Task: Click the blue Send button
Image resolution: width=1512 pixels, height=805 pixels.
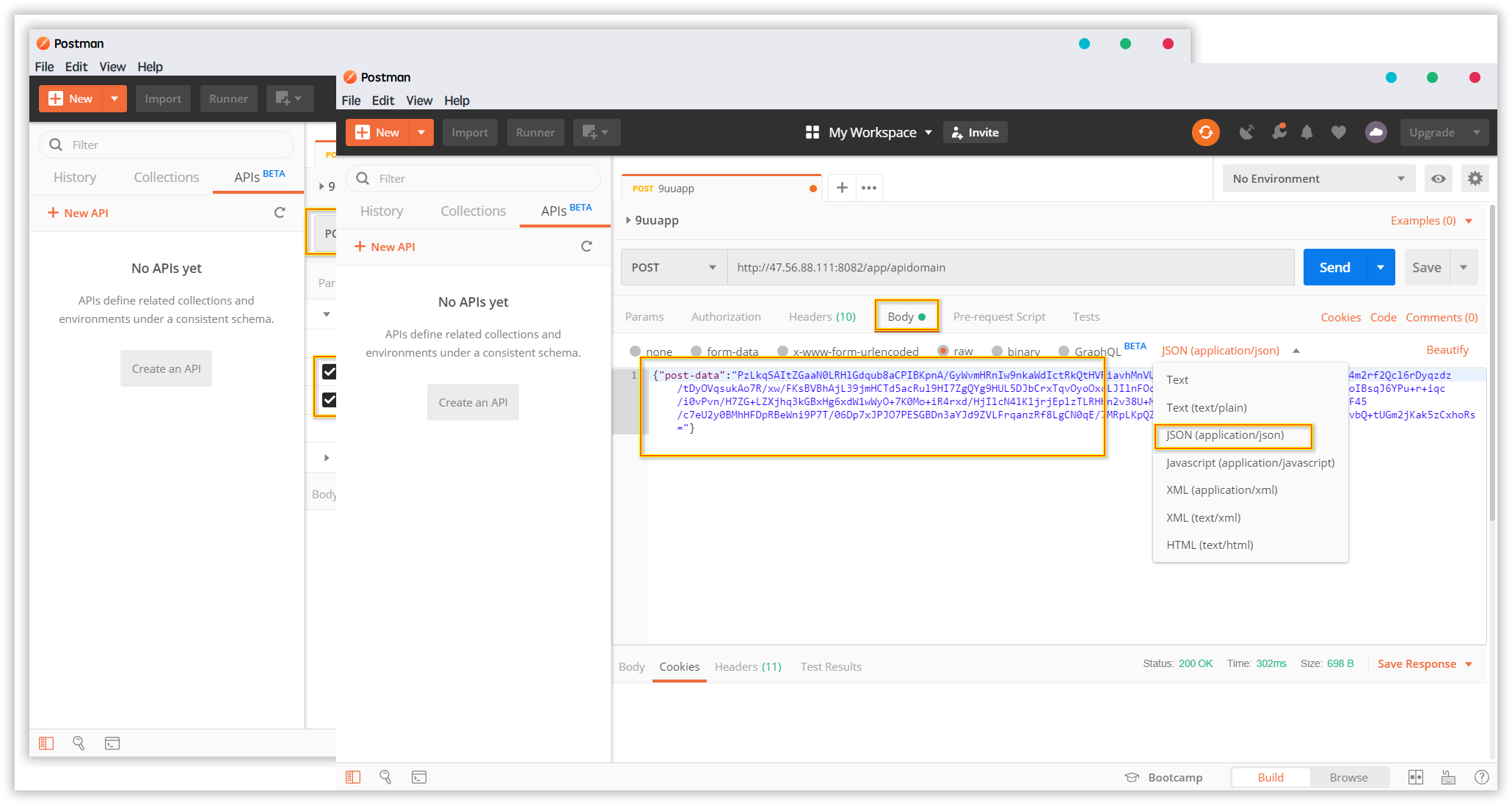Action: pos(1334,268)
